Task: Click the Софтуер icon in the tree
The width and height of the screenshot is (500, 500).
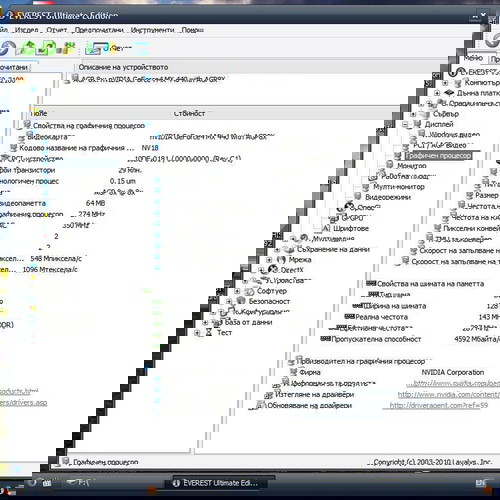Action: 249,291
